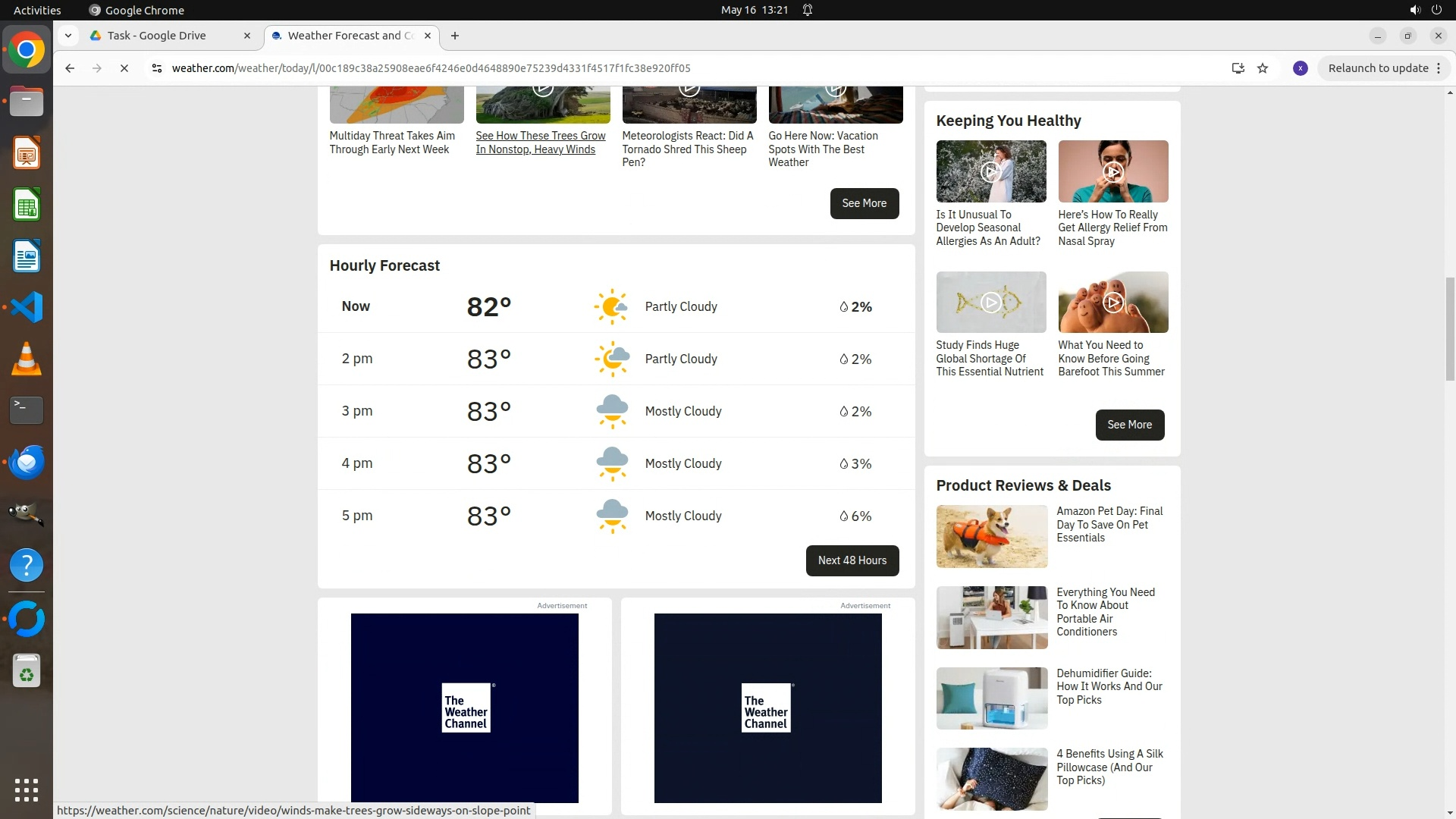Launch Visual Studio Code from dock
Viewport: 1456px width, 819px height.
pos(27,307)
